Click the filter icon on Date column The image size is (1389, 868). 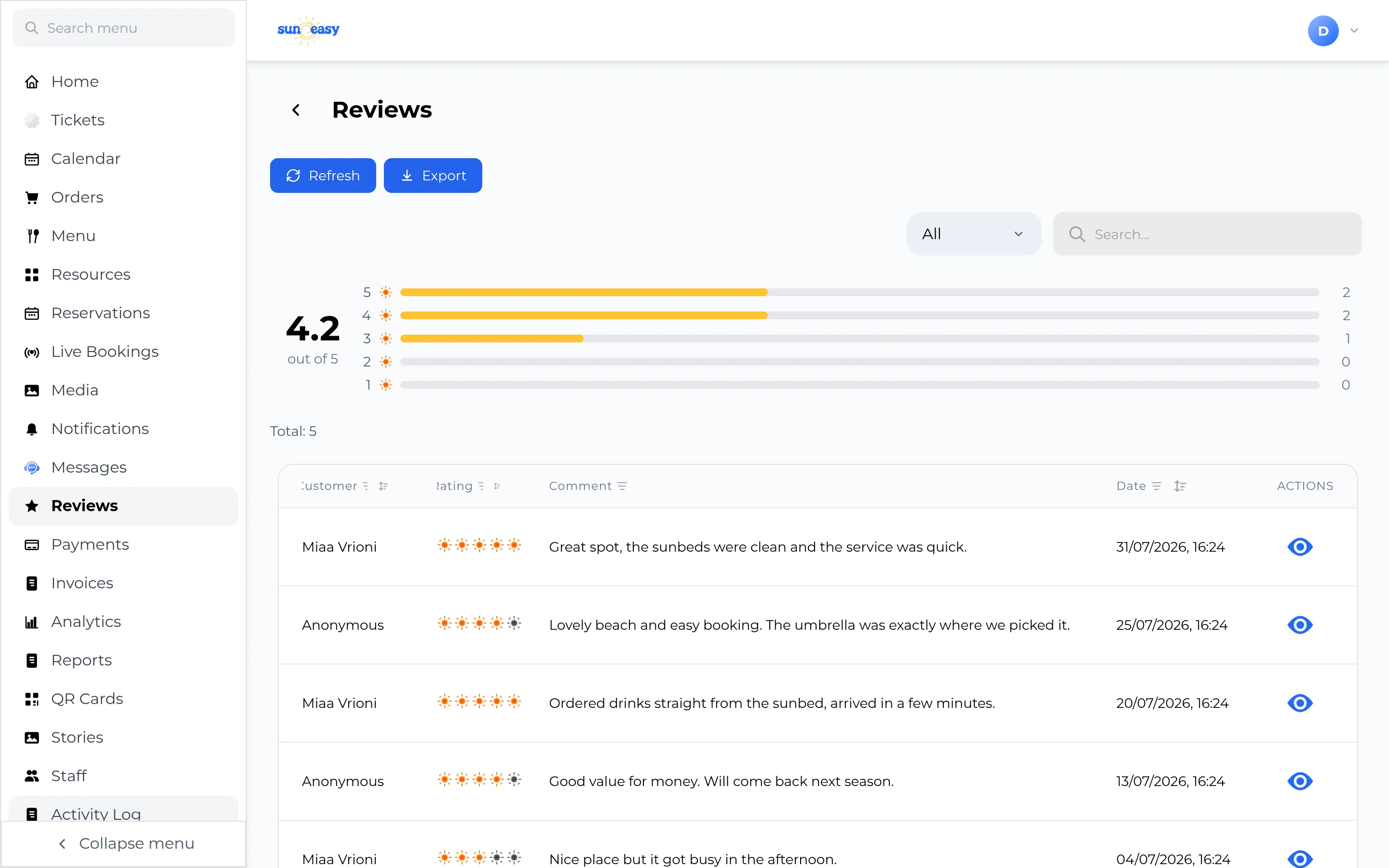pos(1157,486)
